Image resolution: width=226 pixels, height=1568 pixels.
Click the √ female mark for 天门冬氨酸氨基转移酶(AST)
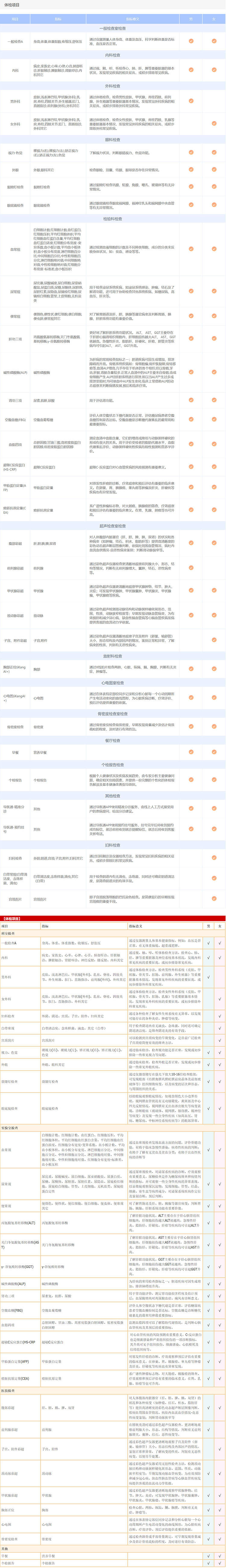pyautogui.click(x=219, y=1245)
